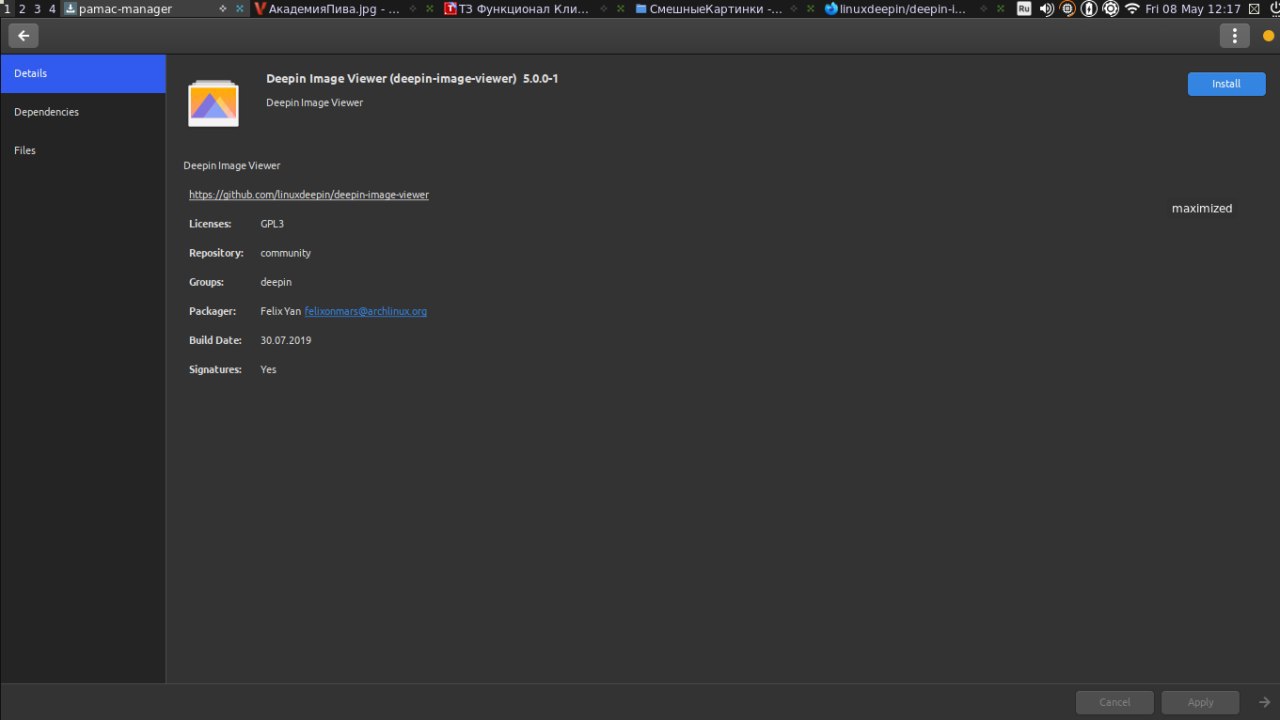This screenshot has width=1280, height=720.
Task: Click the diamond icon on СмешныеКартинки entry
Action: pos(795,9)
